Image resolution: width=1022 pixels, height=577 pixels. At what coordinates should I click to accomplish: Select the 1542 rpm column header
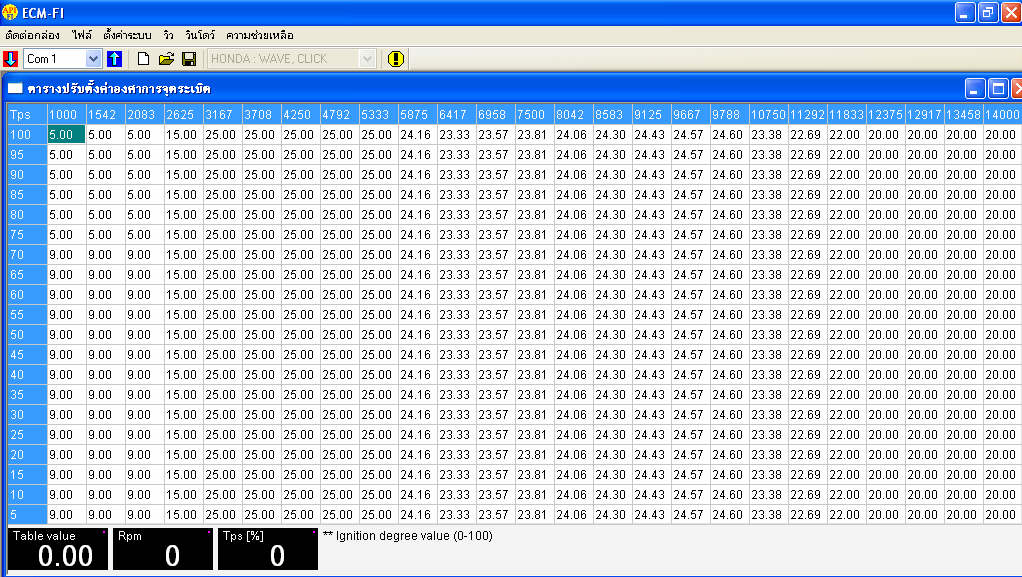click(106, 114)
